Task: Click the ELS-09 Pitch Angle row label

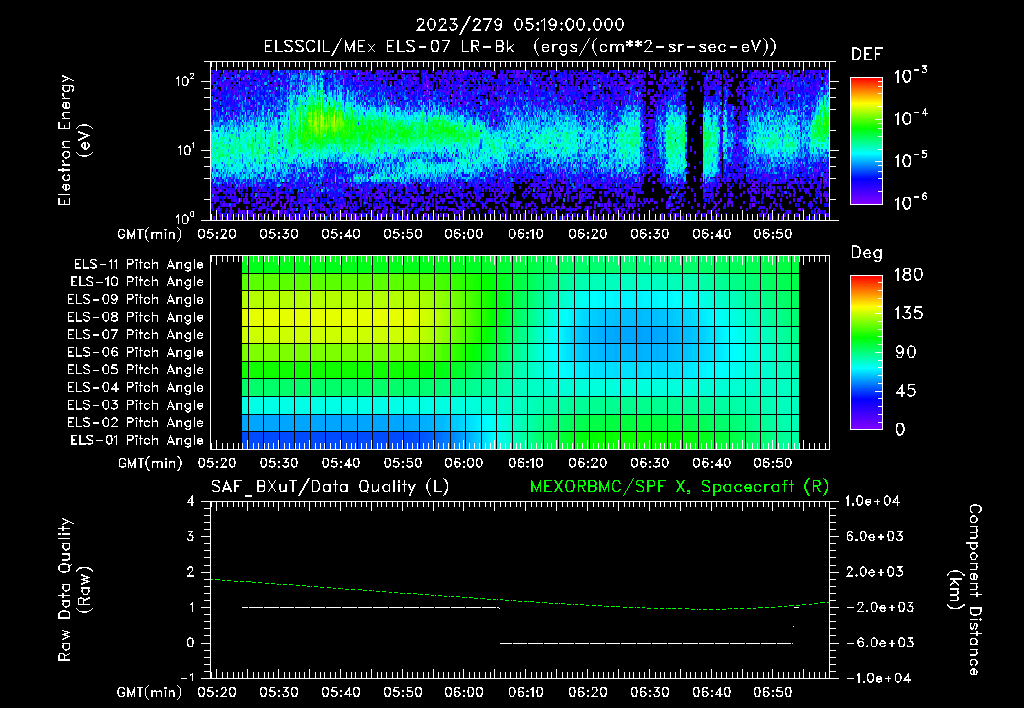Action: pyautogui.click(x=136, y=300)
